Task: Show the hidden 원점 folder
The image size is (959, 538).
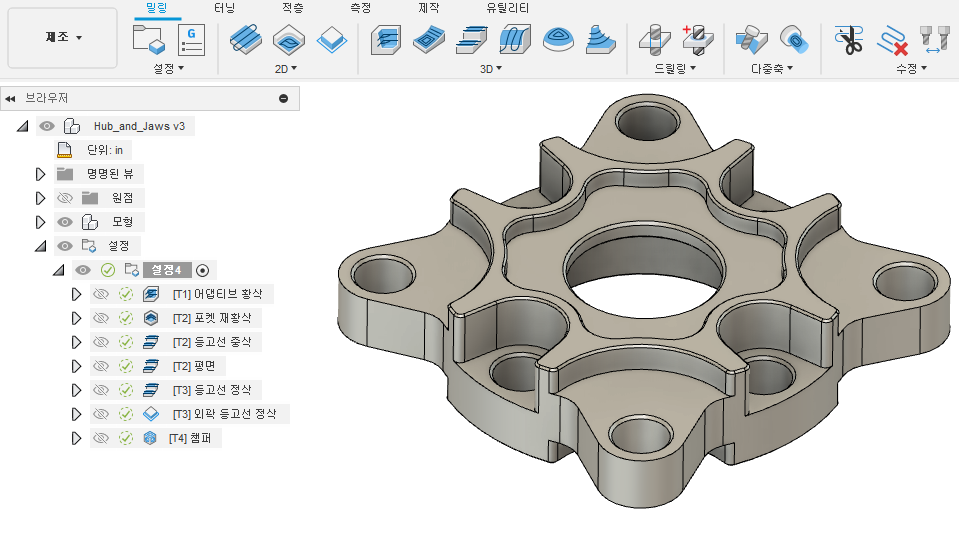Action: [64, 198]
